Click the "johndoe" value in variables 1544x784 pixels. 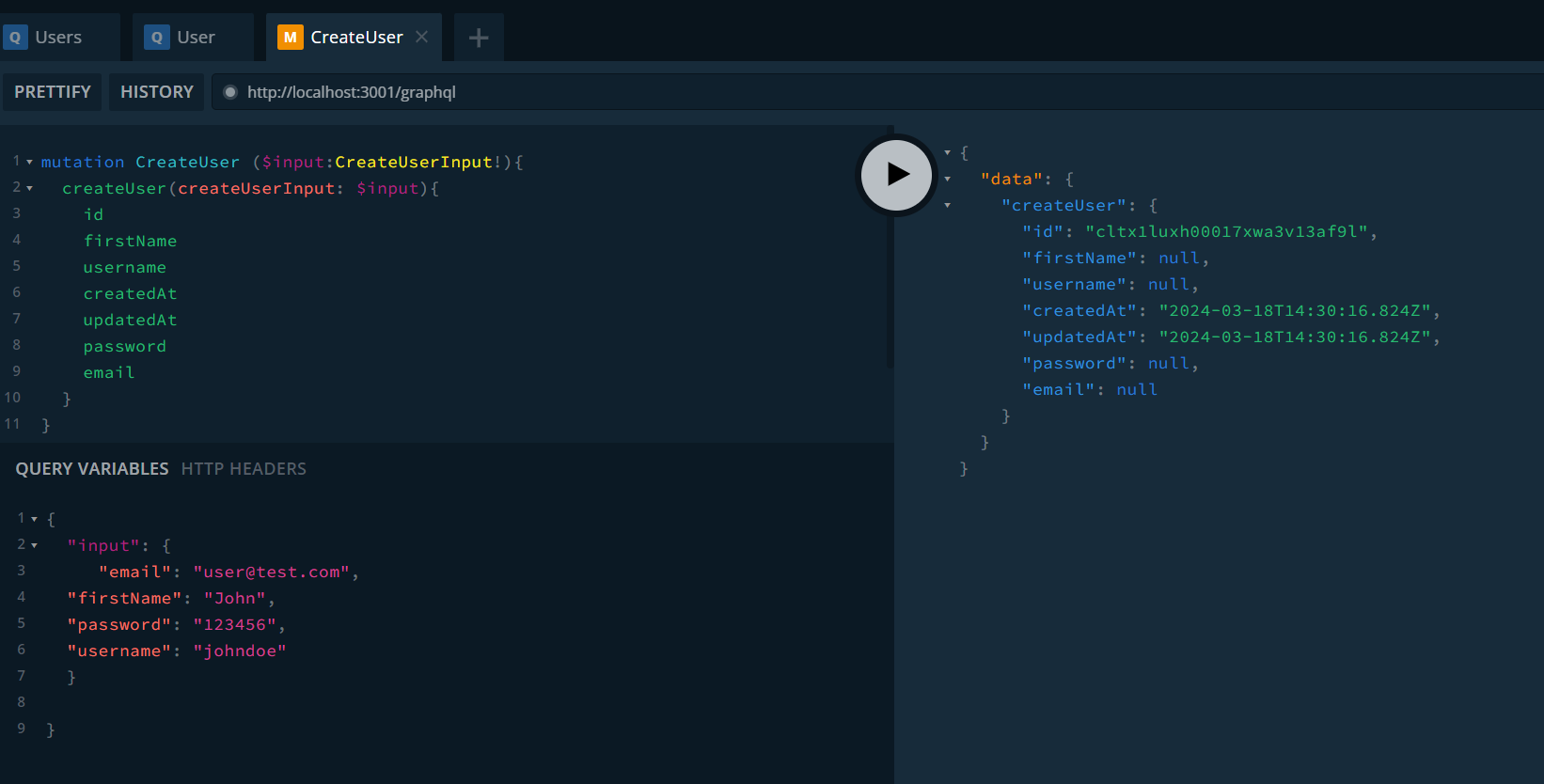pos(241,651)
